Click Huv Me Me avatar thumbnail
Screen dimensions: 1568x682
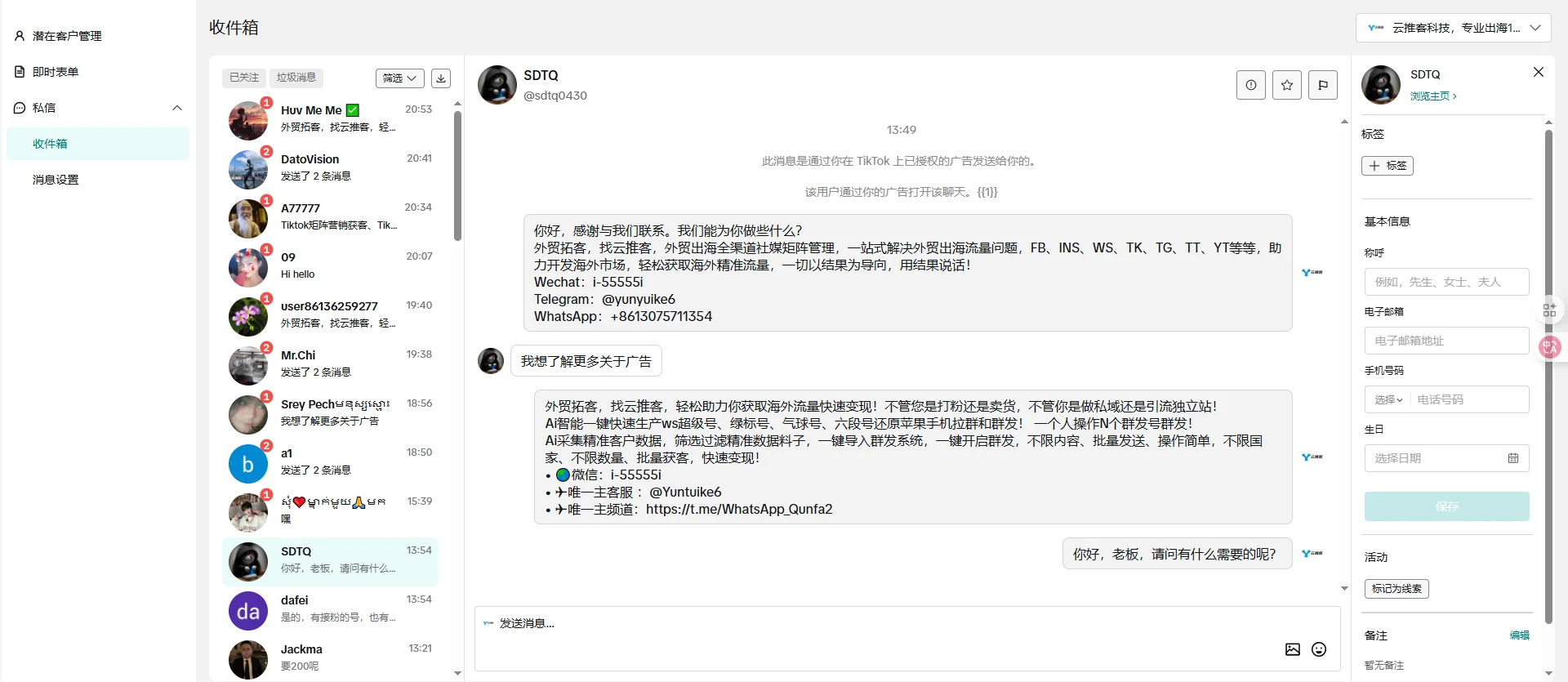point(248,121)
